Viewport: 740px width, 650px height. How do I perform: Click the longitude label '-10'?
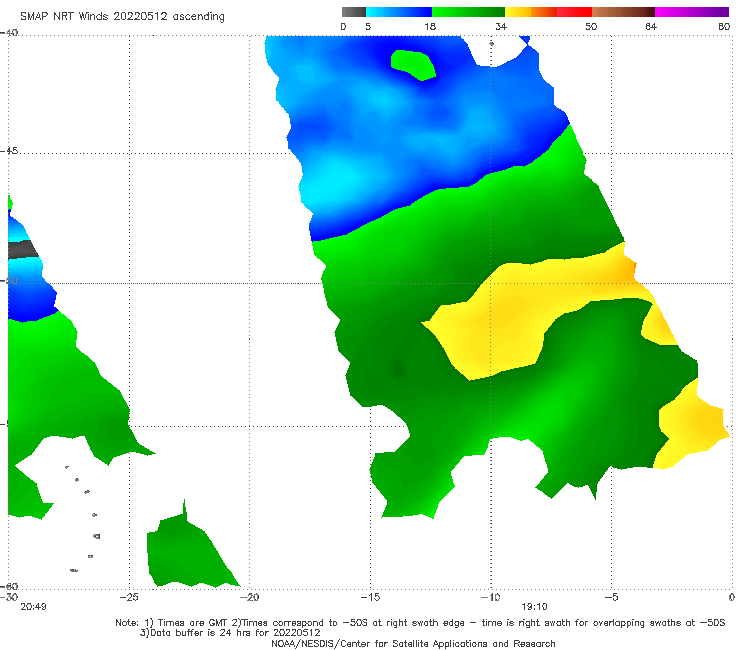[490, 597]
